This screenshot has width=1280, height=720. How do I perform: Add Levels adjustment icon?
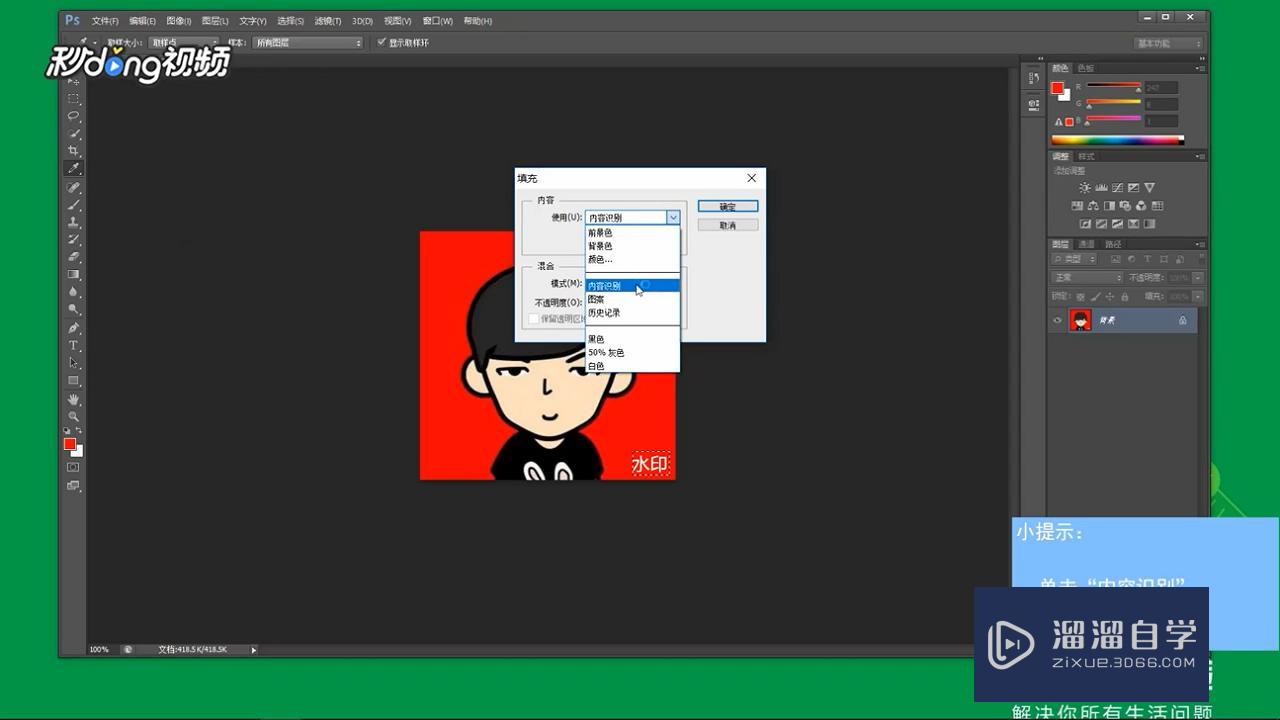(1101, 188)
